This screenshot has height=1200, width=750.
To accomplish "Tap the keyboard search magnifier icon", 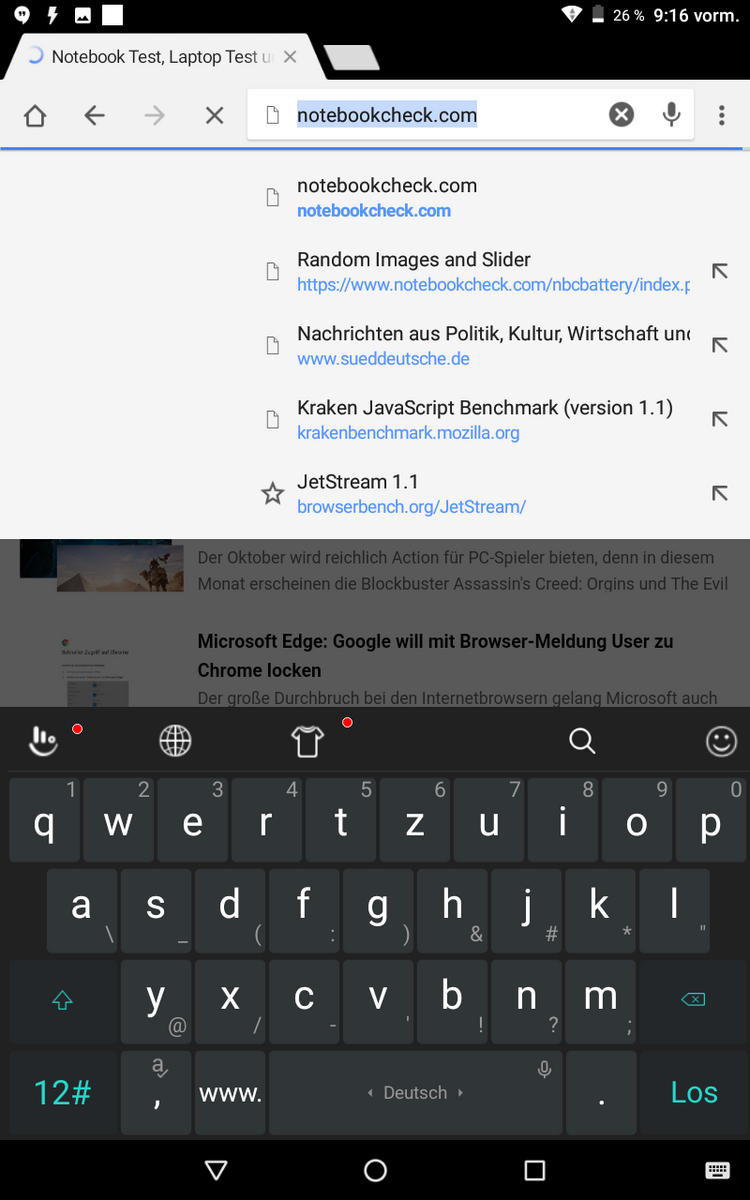I will (x=582, y=741).
